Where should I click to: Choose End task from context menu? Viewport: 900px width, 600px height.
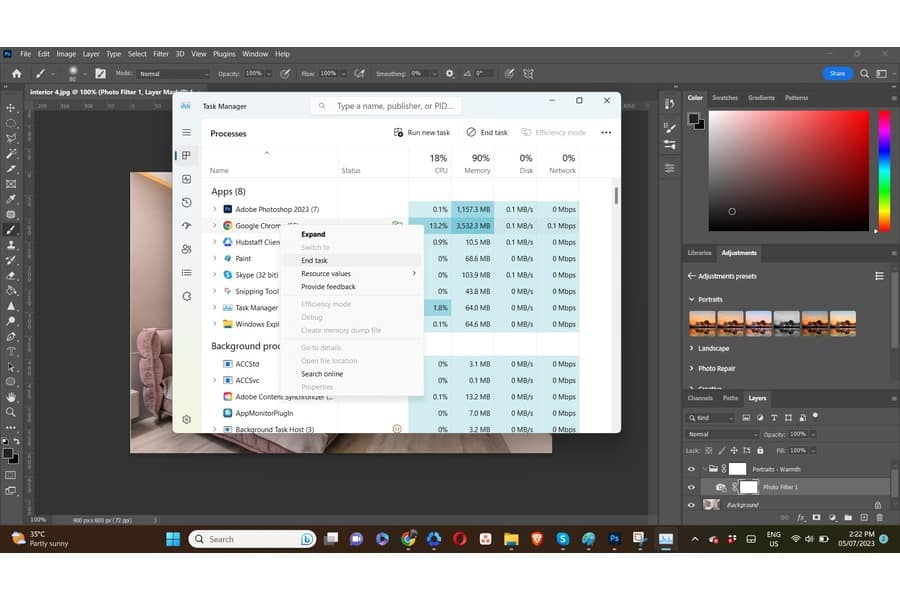[314, 260]
